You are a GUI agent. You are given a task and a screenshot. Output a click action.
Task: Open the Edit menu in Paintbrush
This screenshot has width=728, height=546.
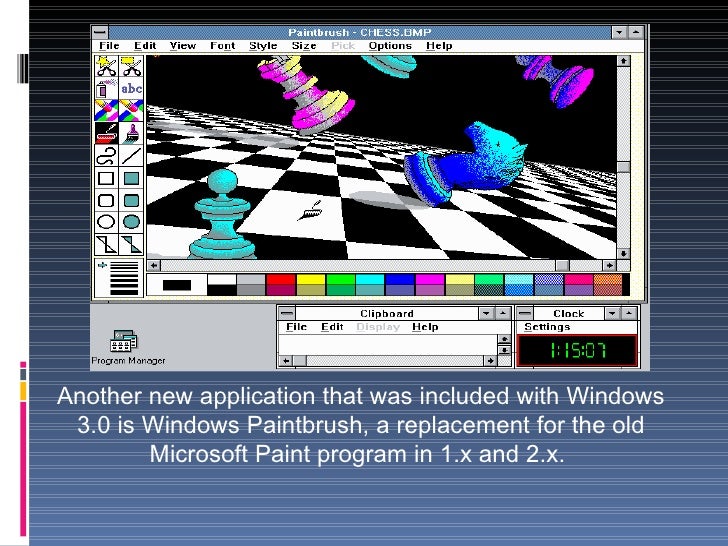145,46
